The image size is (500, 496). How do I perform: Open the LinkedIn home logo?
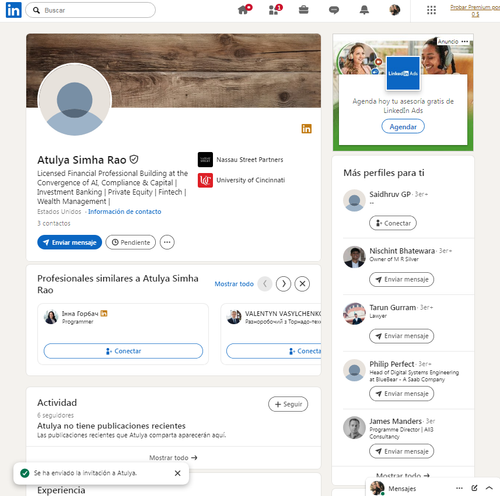(x=14, y=10)
